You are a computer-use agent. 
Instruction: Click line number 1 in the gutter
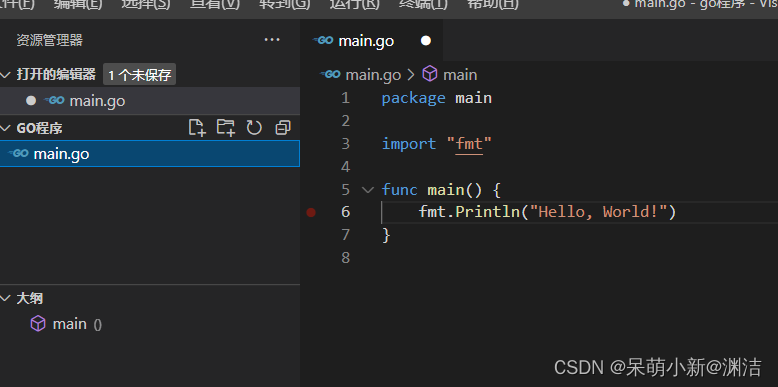coord(345,98)
